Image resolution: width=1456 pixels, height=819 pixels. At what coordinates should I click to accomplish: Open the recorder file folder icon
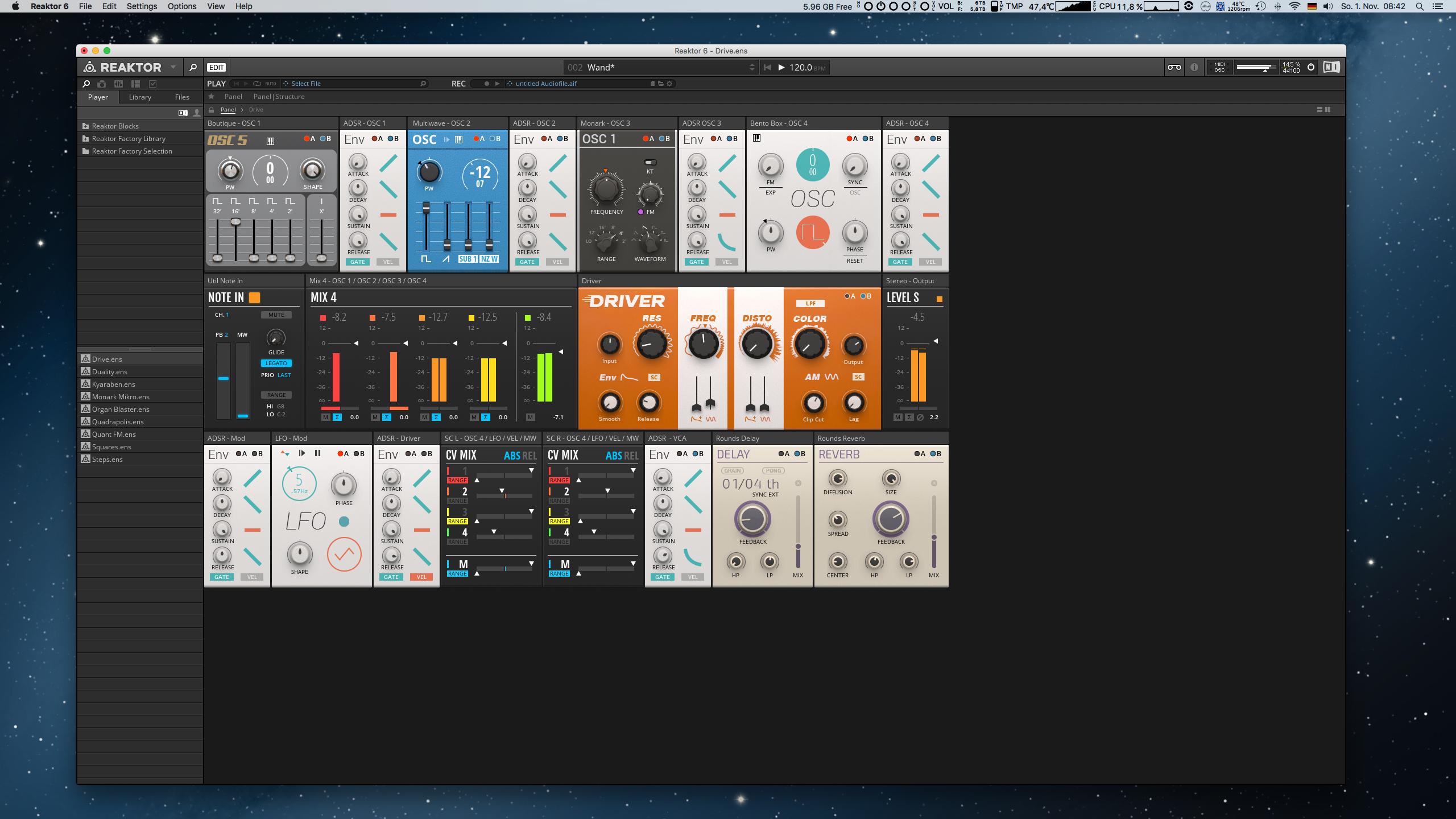click(661, 84)
